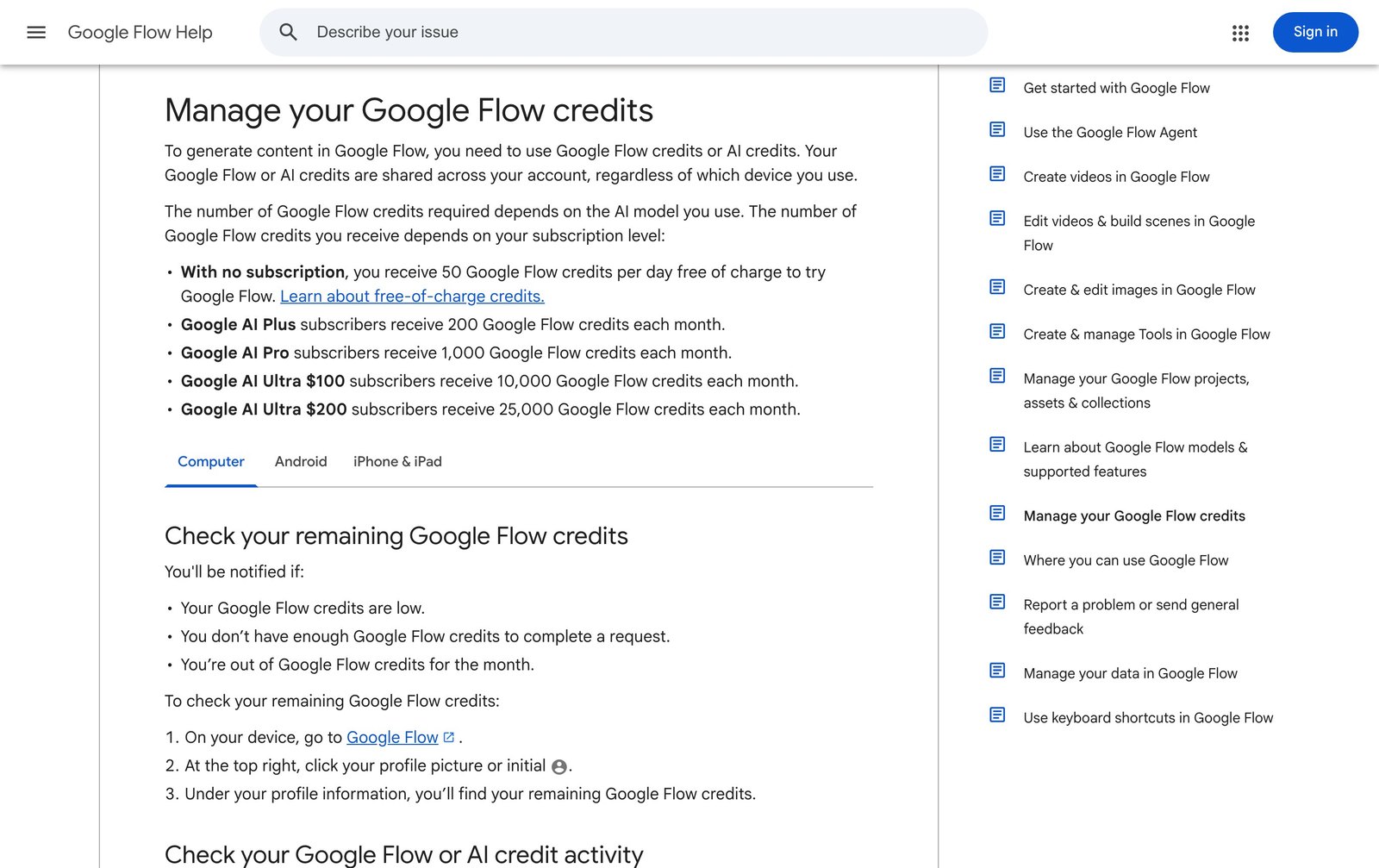Open Use the Google Flow Agent article
1379x868 pixels.
pos(1110,132)
